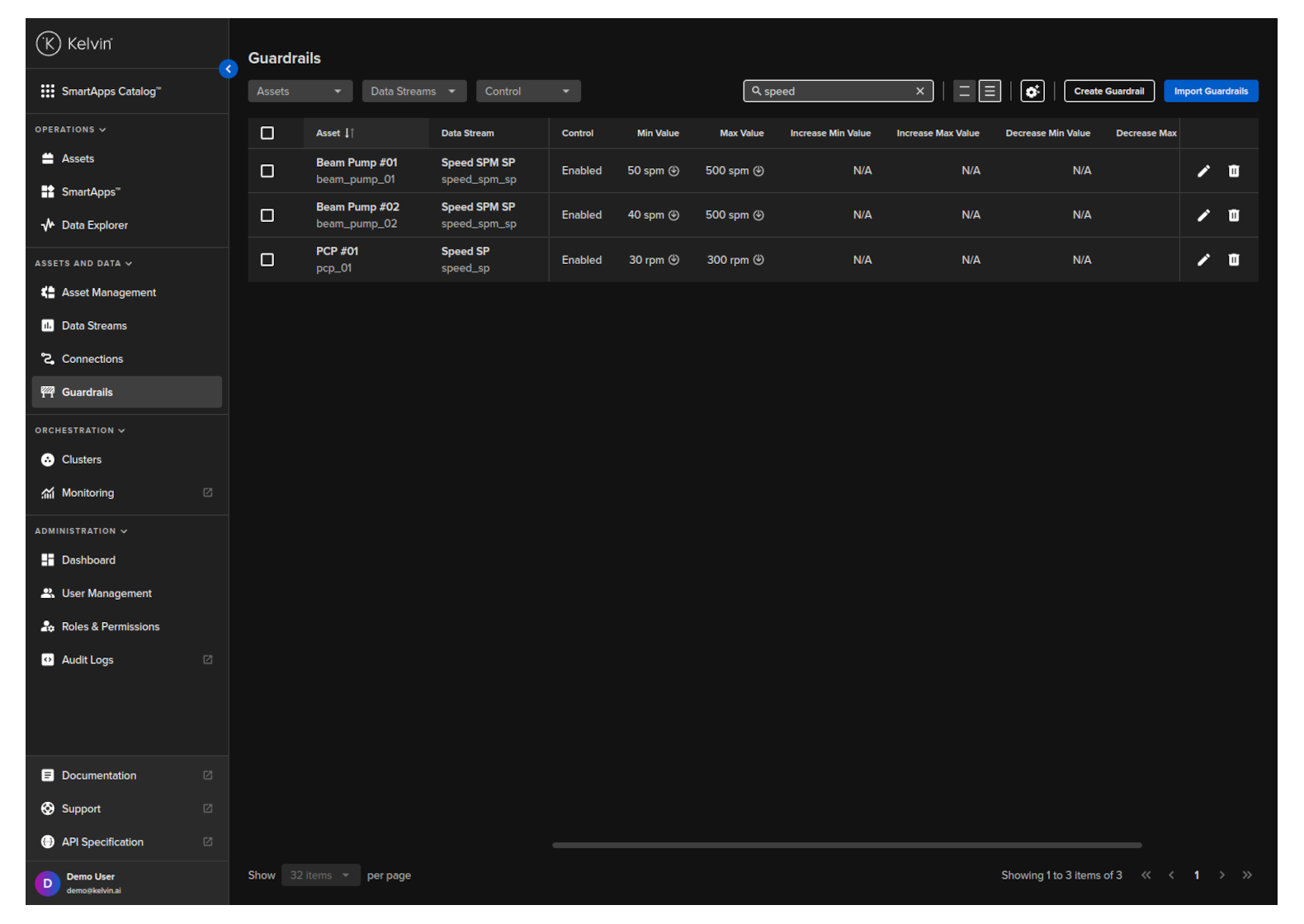Toggle the select-all header checkbox
Screen dimensions: 1304x924
click(267, 134)
